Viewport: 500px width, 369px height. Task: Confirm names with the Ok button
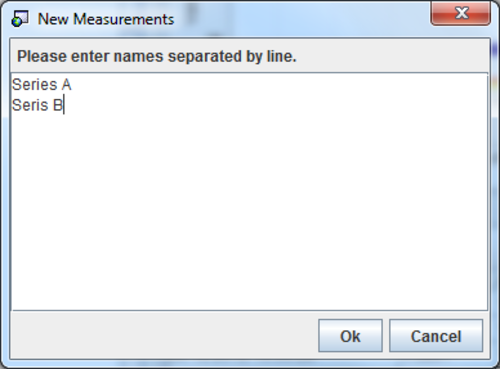350,336
